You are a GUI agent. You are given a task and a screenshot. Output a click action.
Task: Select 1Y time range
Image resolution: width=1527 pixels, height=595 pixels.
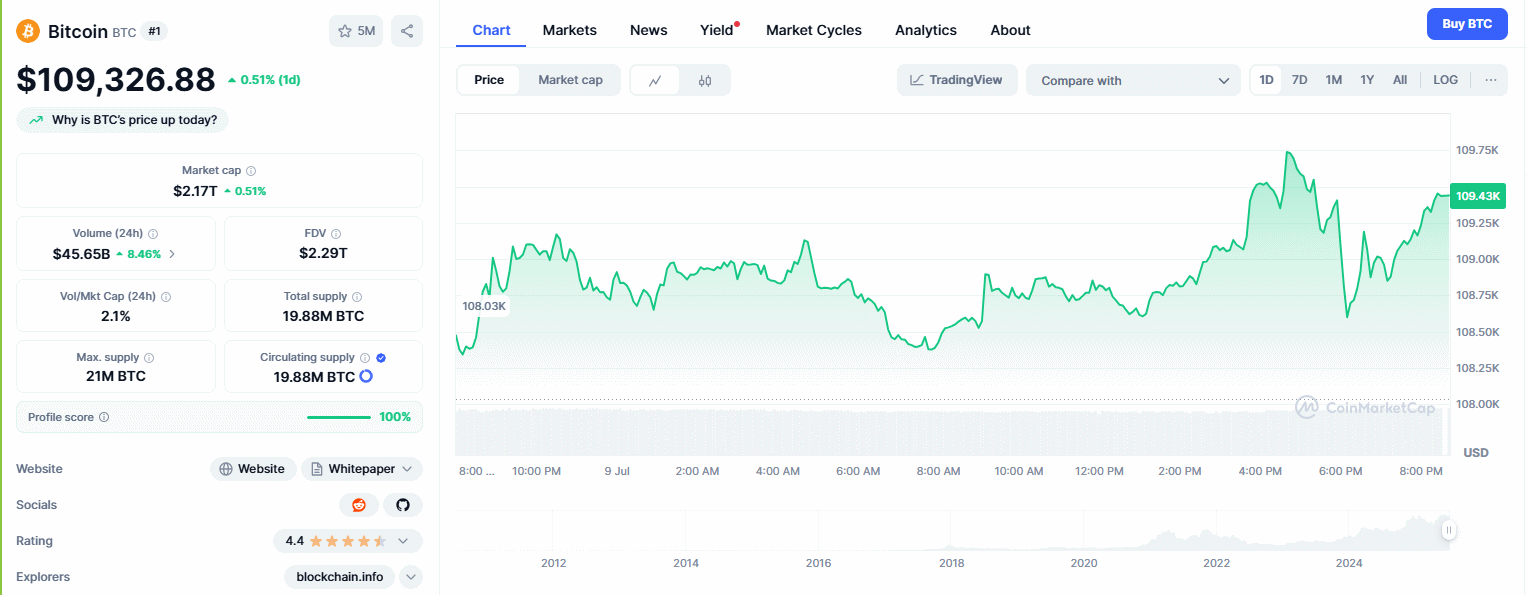[1367, 80]
